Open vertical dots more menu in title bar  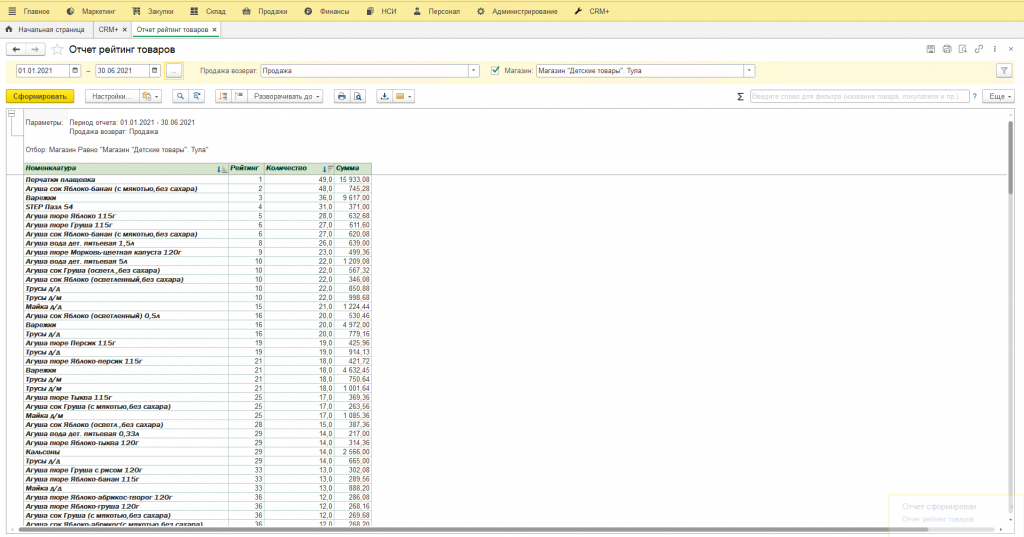(x=995, y=49)
